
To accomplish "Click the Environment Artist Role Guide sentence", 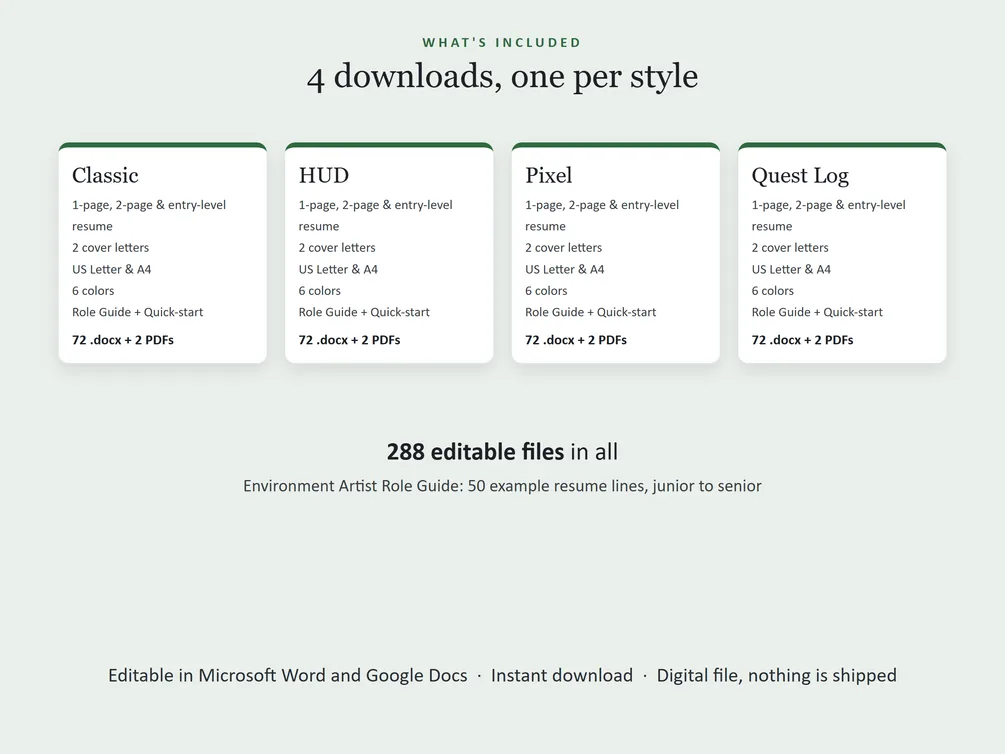I will pyautogui.click(x=502, y=486).
